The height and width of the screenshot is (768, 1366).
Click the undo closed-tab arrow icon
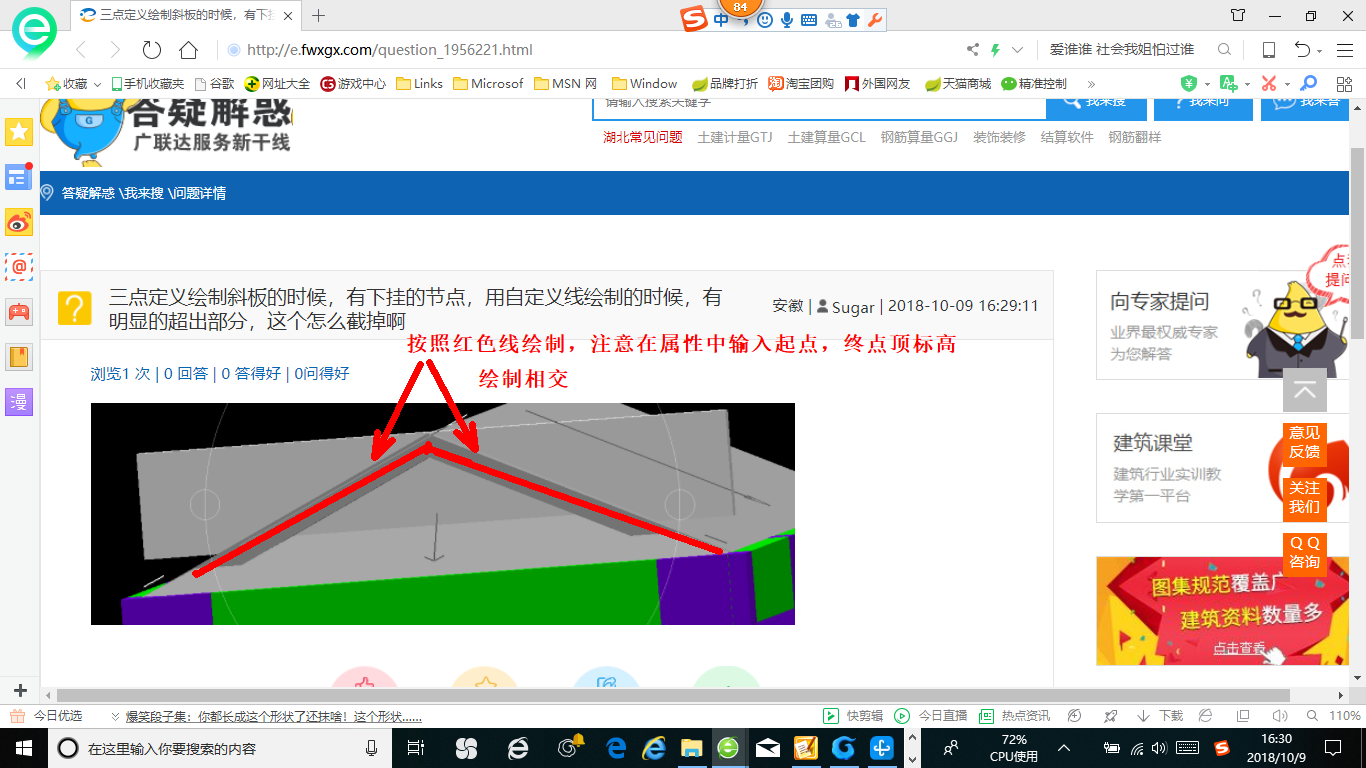click(1302, 50)
